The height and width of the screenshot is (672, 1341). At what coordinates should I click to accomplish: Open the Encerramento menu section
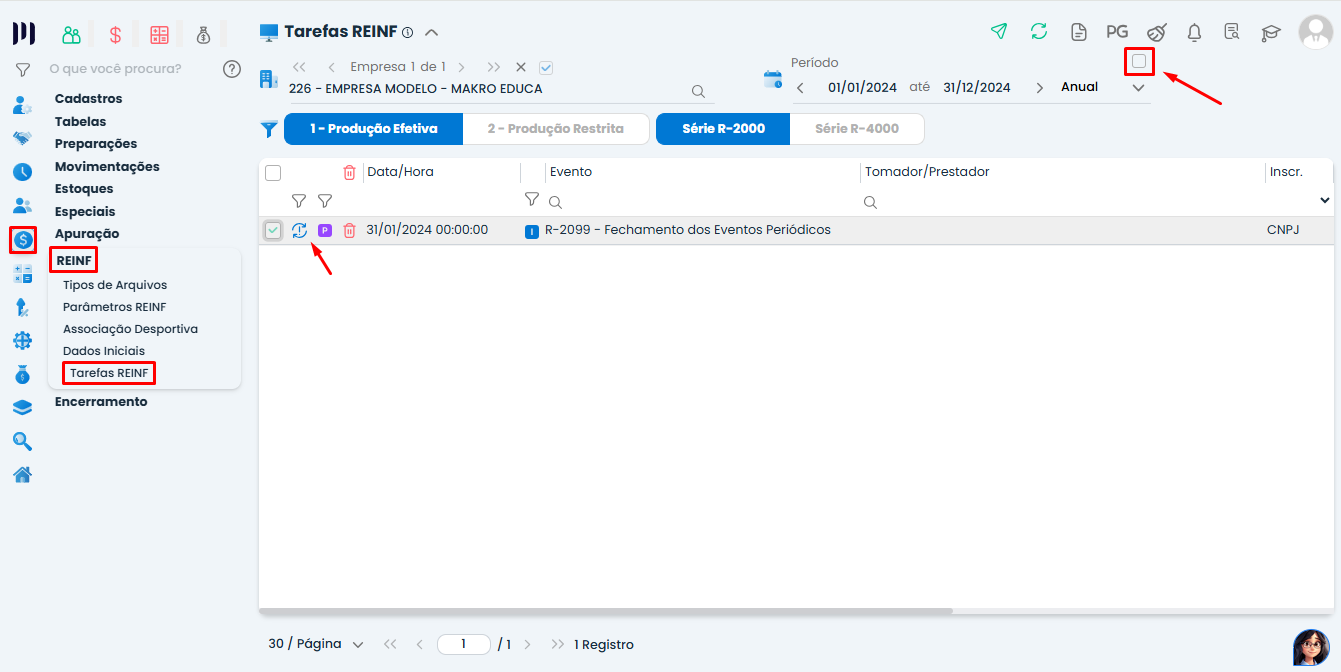click(101, 402)
